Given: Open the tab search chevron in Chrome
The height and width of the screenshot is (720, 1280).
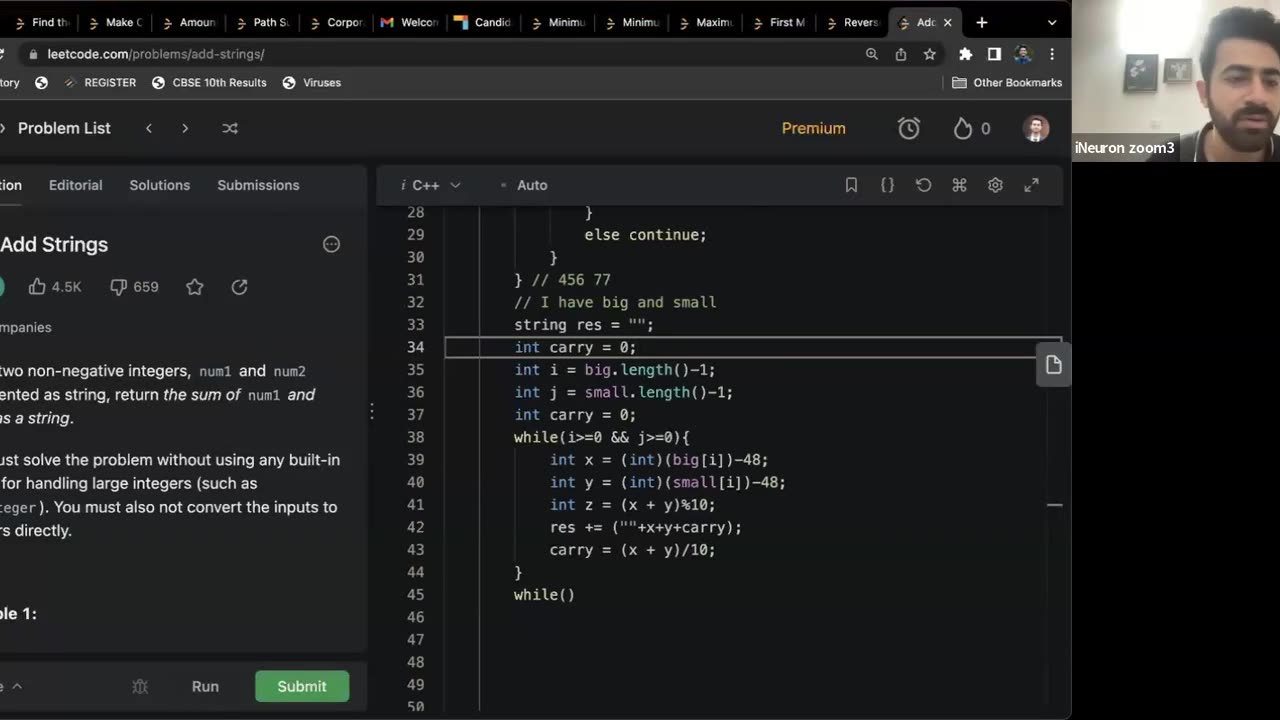Looking at the screenshot, I should (1051, 22).
